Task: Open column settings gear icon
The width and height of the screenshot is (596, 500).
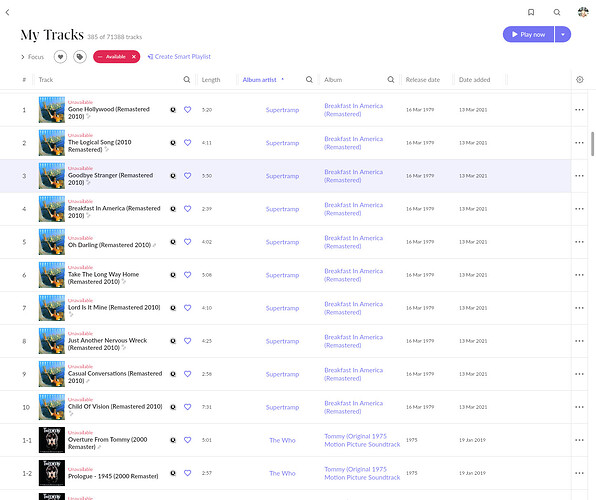Action: tap(580, 79)
